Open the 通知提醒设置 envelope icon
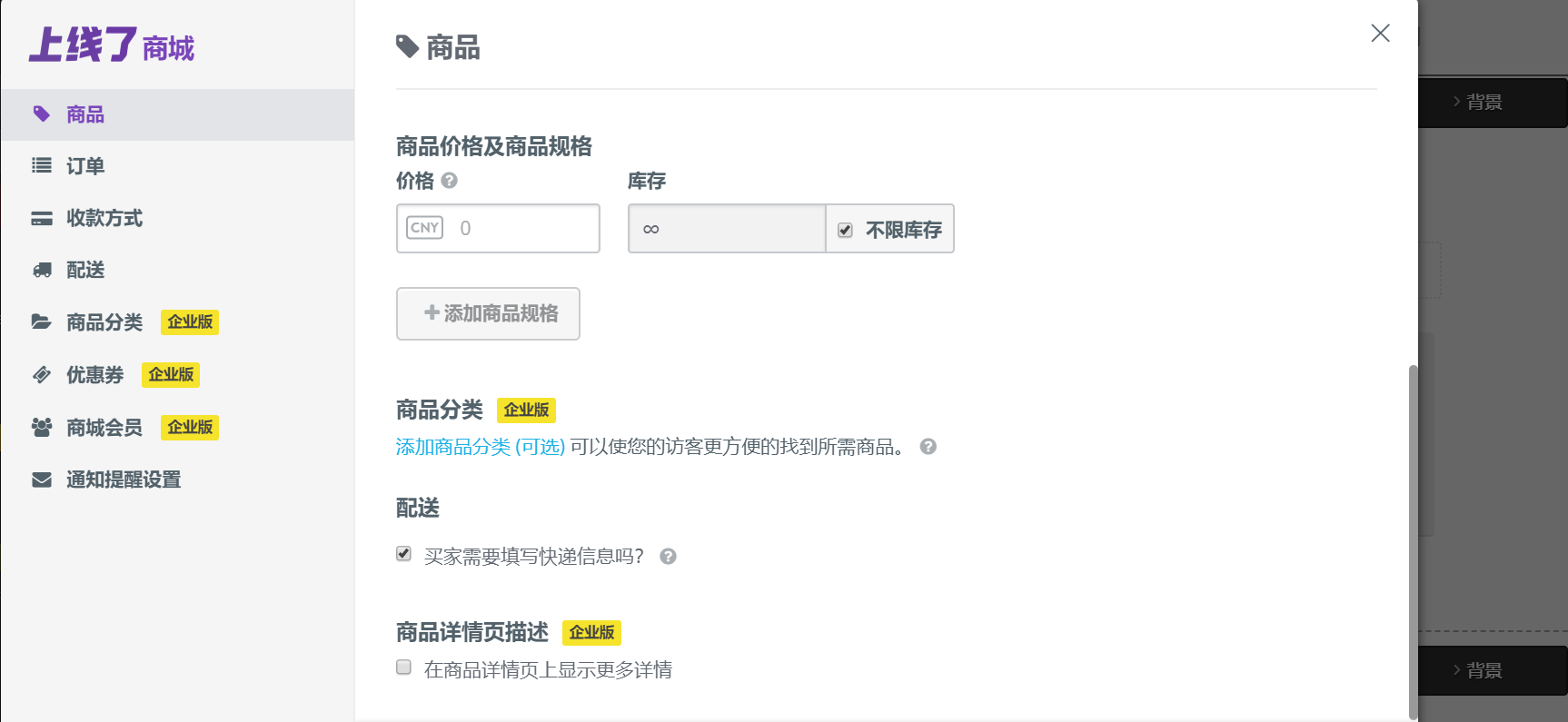Viewport: 1568px width, 722px height. [x=41, y=479]
